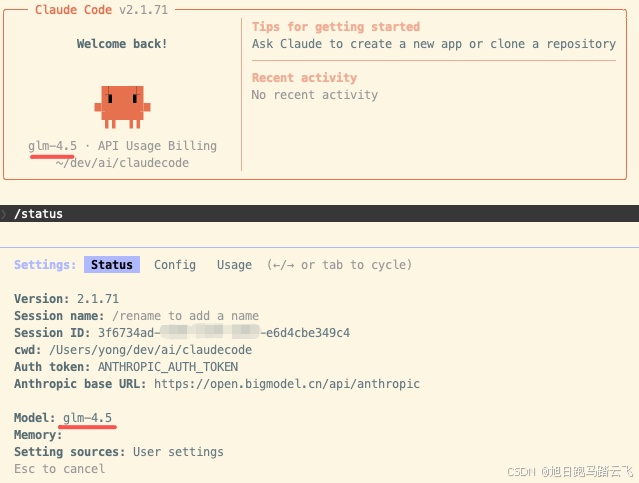Screen dimensions: 639x483
Task: Click the Session ID value '3f6734ad-'
Action: tap(129, 333)
